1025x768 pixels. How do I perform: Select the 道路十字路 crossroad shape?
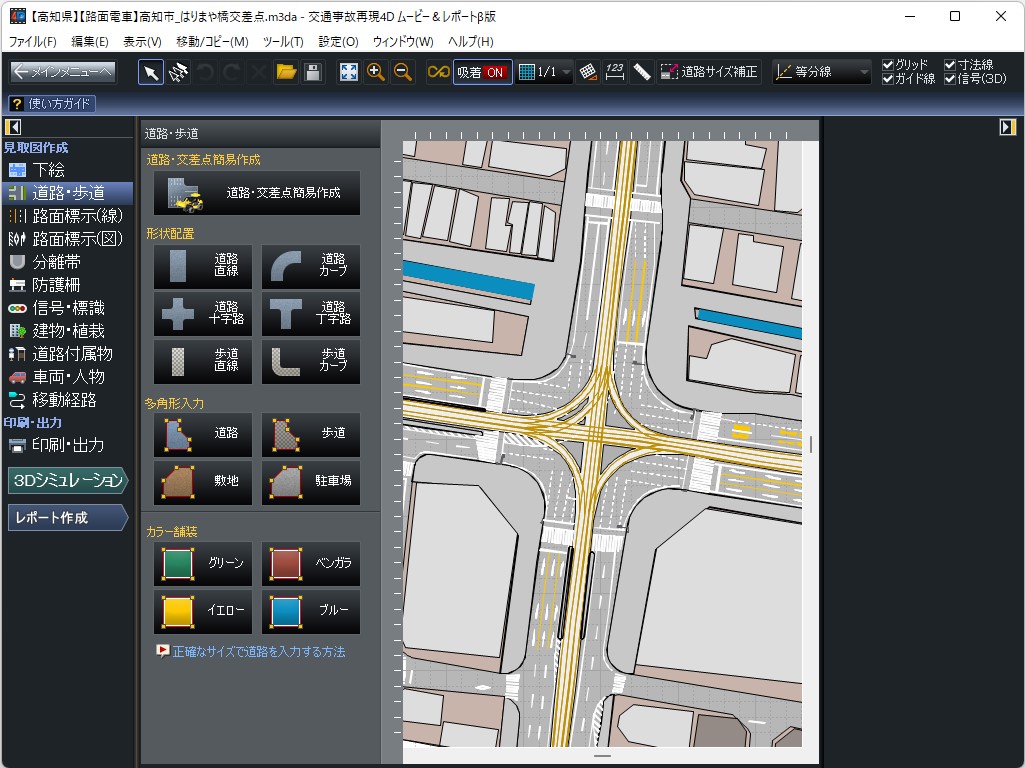pyautogui.click(x=204, y=313)
